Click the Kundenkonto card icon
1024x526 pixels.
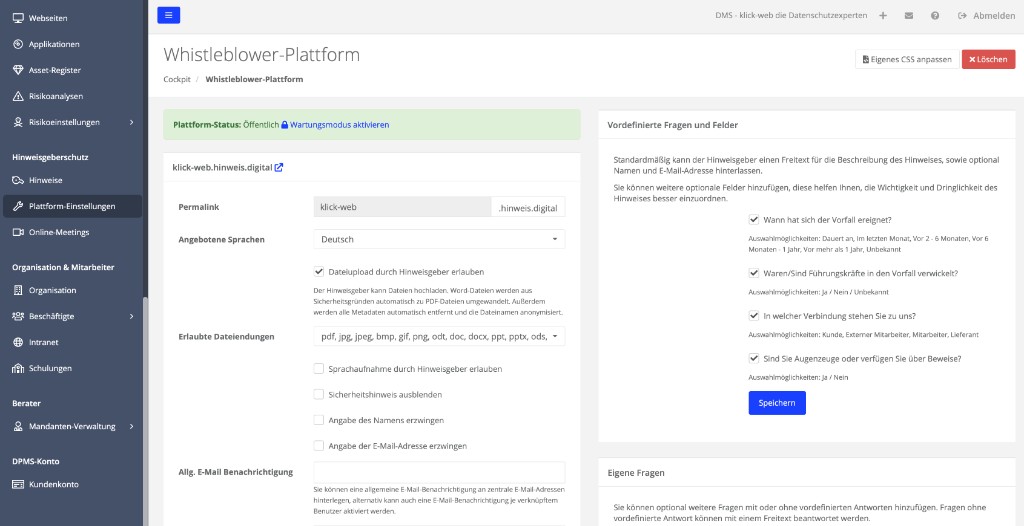pyautogui.click(x=18, y=485)
